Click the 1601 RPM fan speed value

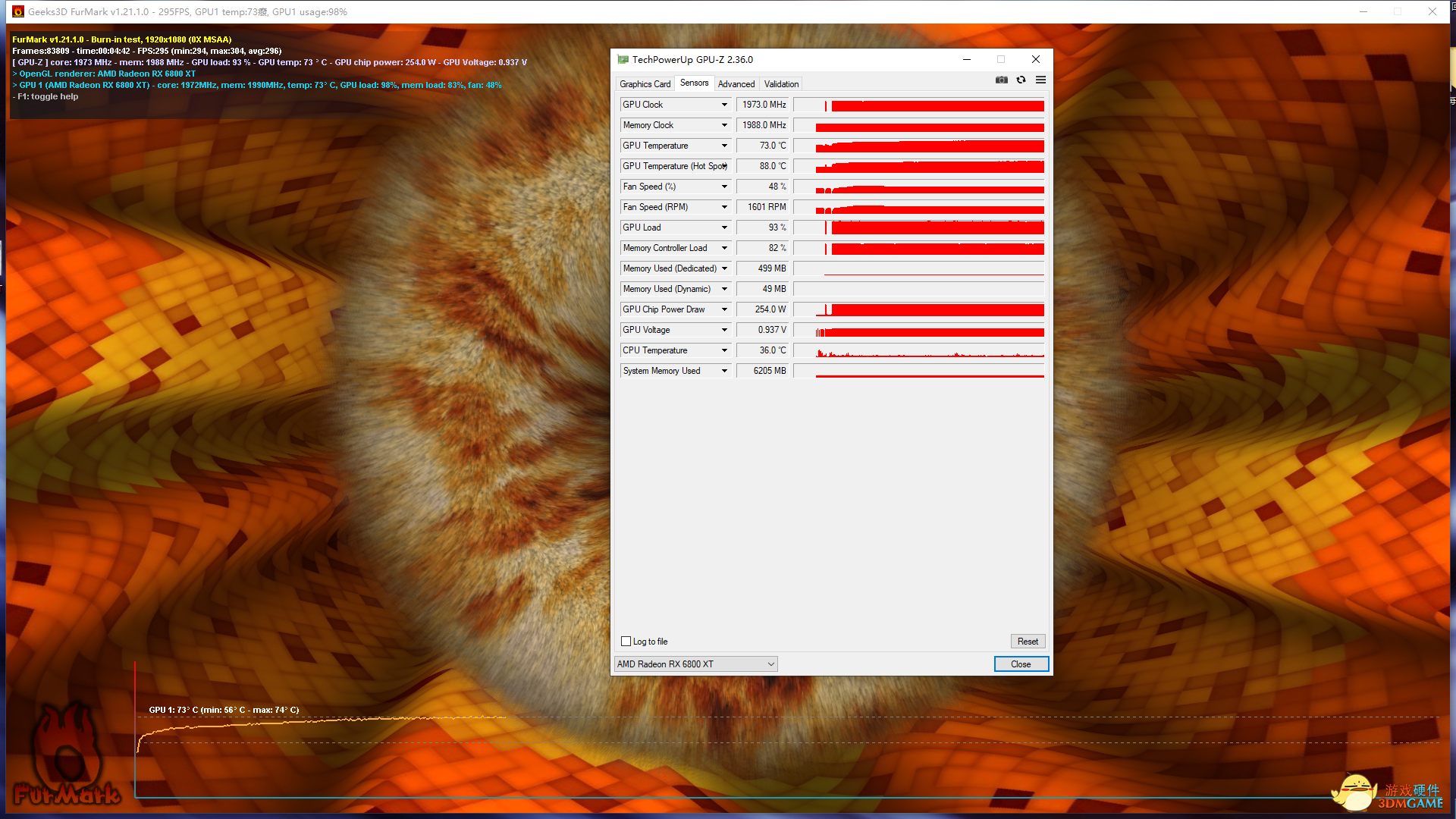(x=762, y=207)
